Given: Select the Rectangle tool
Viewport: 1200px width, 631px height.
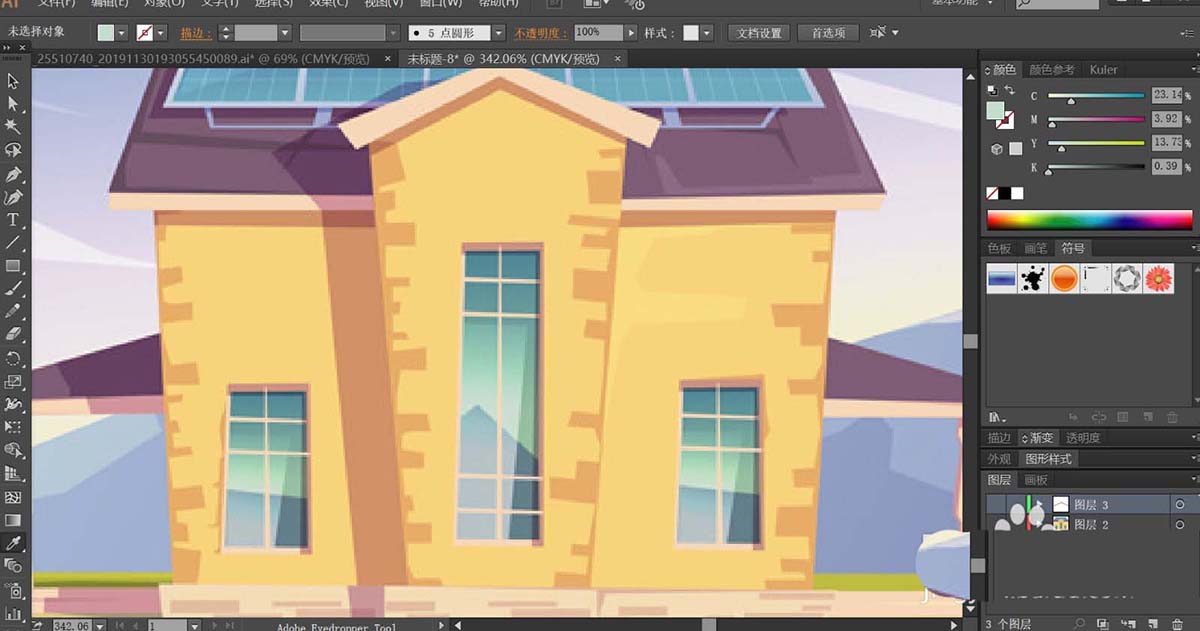Looking at the screenshot, I should tap(13, 266).
